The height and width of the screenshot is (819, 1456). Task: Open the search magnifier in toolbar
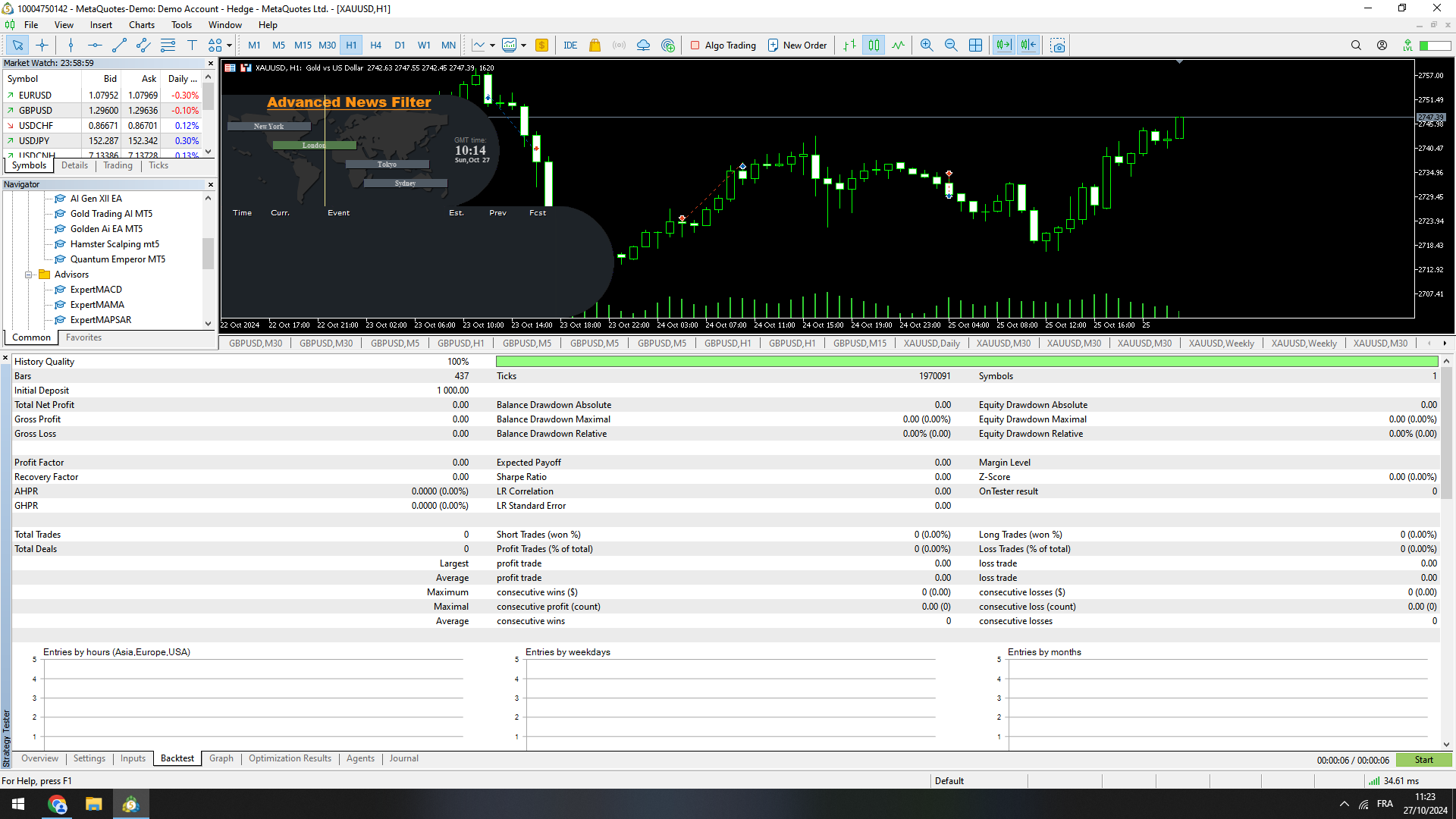(1356, 45)
